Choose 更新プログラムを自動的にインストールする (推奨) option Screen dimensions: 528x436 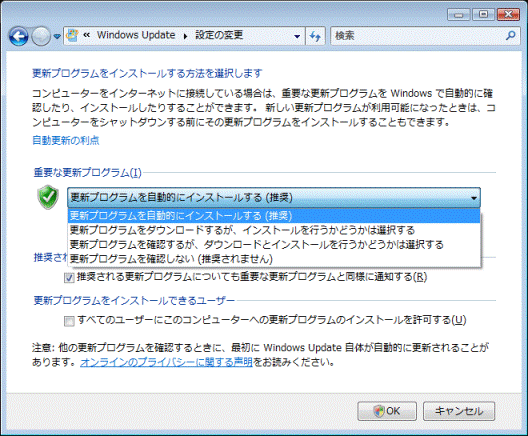[x=274, y=216]
